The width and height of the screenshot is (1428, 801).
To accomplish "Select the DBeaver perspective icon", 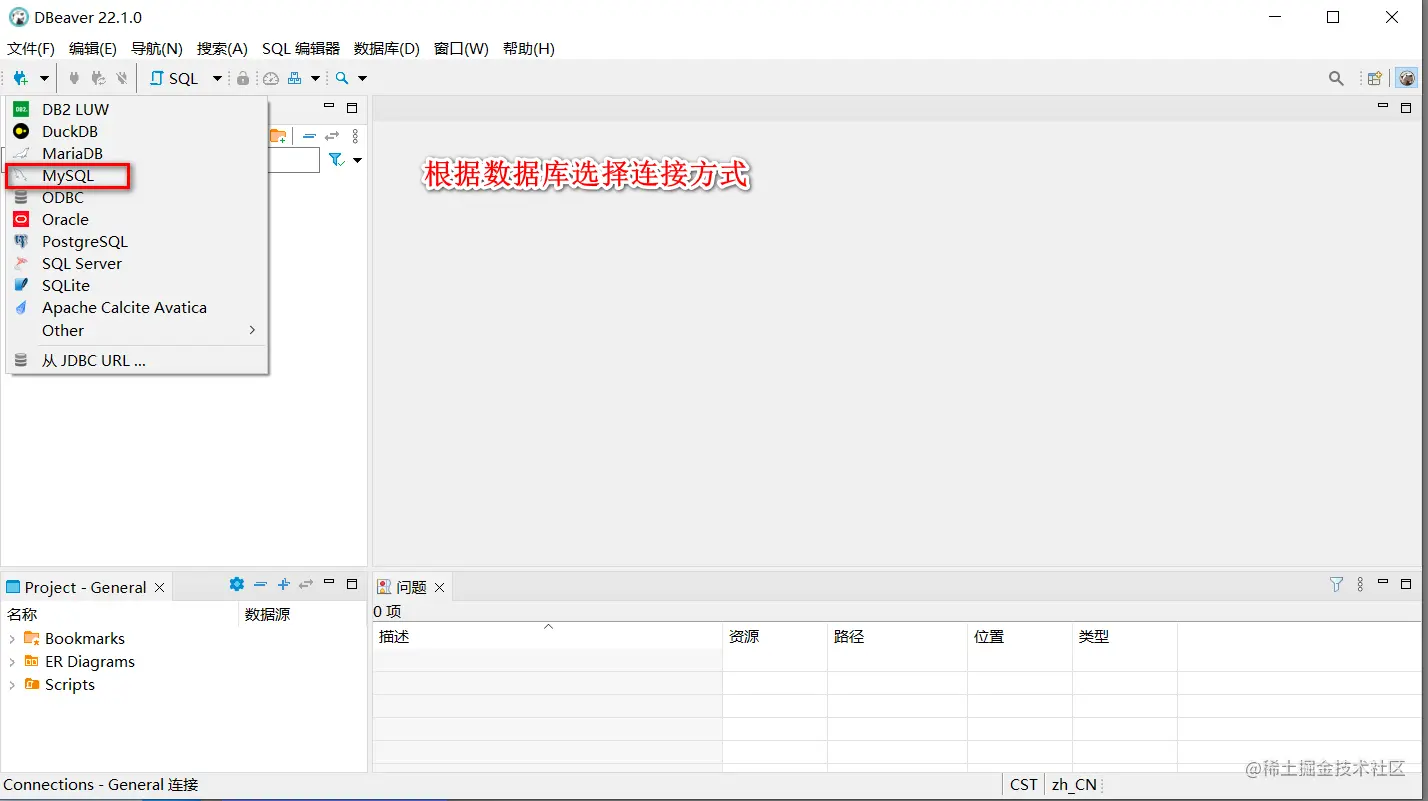I will [1407, 78].
